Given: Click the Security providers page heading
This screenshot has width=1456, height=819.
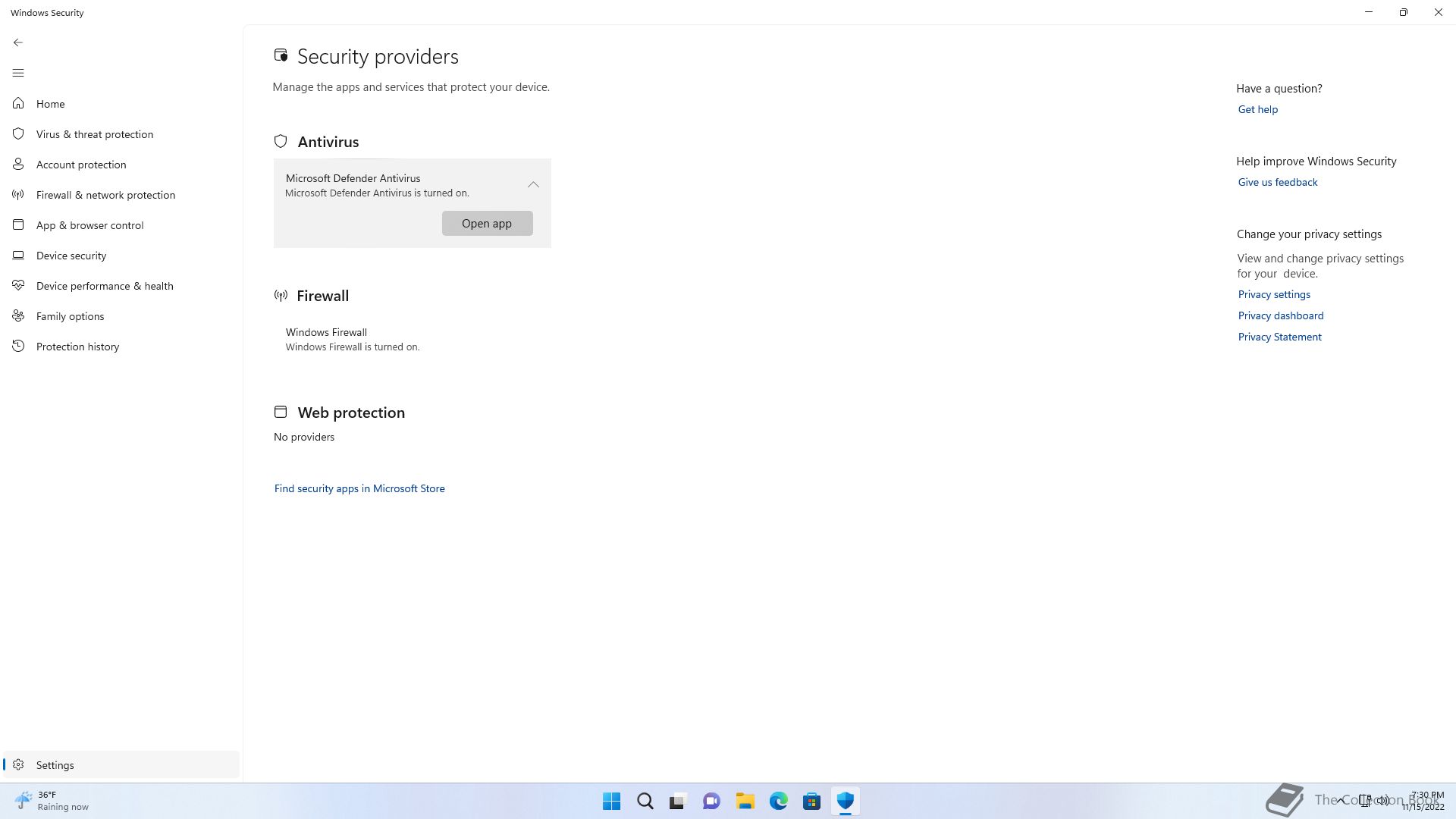Looking at the screenshot, I should pos(378,57).
